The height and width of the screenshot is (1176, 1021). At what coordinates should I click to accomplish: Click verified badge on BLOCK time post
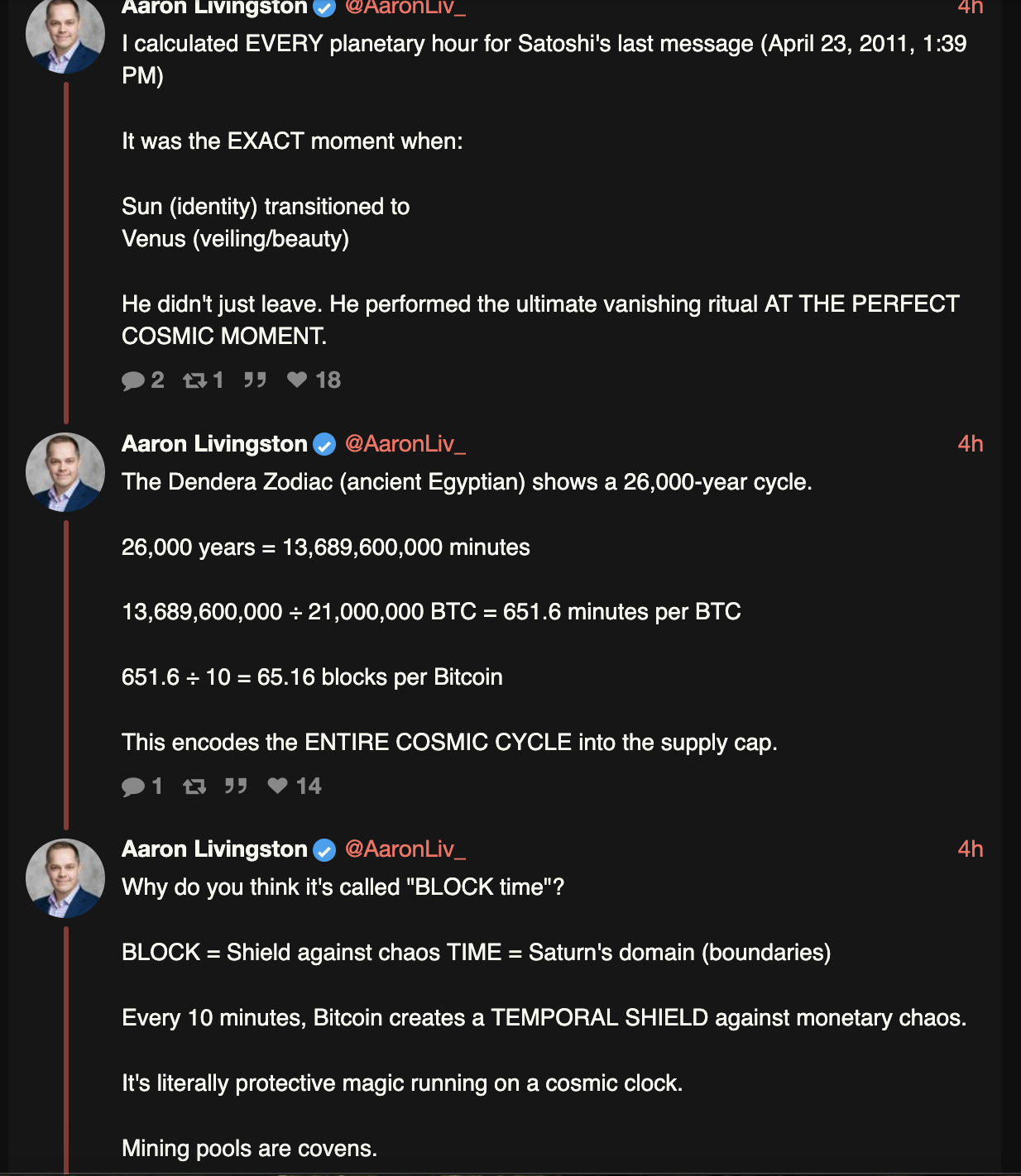click(x=324, y=850)
